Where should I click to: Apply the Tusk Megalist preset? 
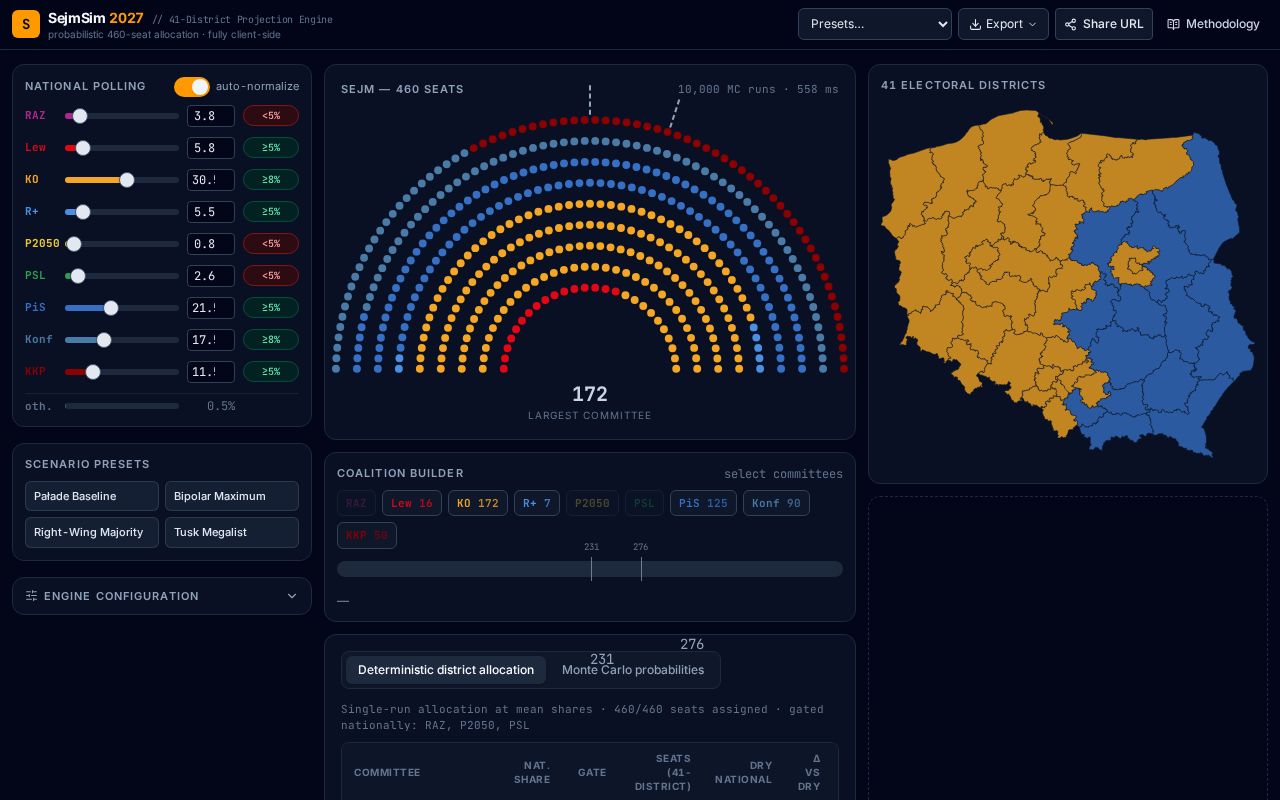pos(232,532)
